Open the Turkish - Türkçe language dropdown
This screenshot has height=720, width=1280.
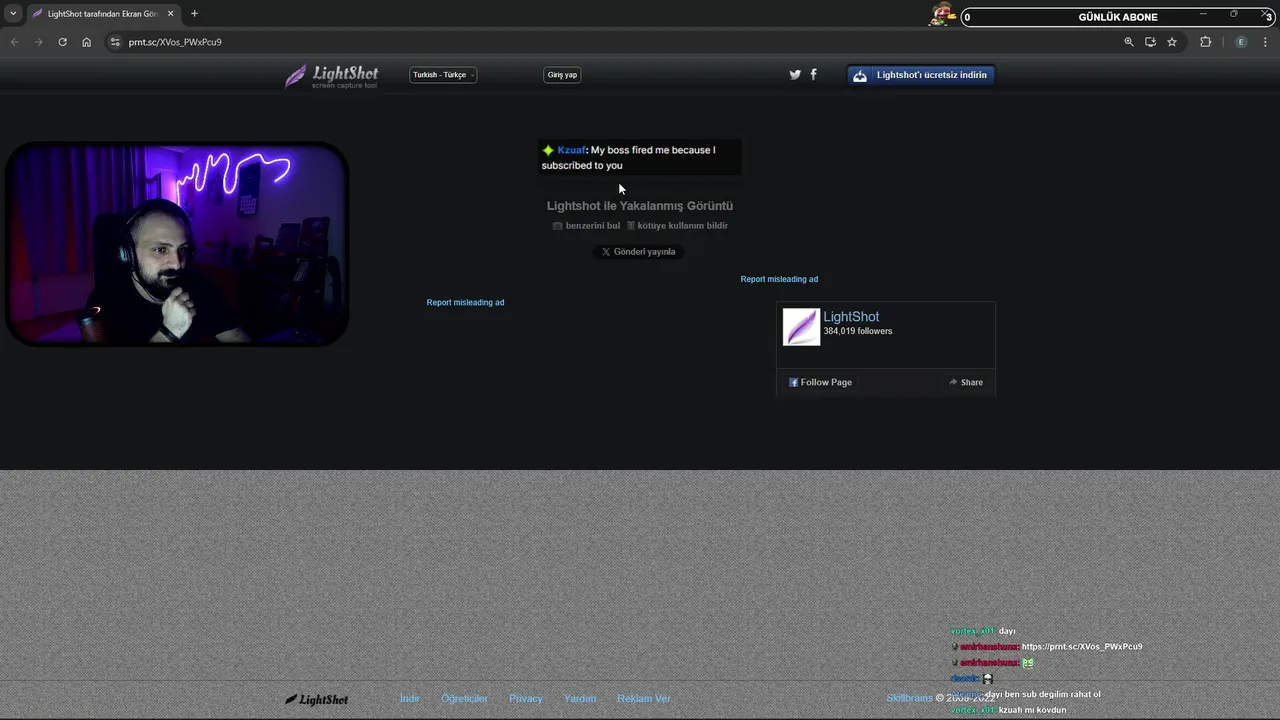pos(443,75)
